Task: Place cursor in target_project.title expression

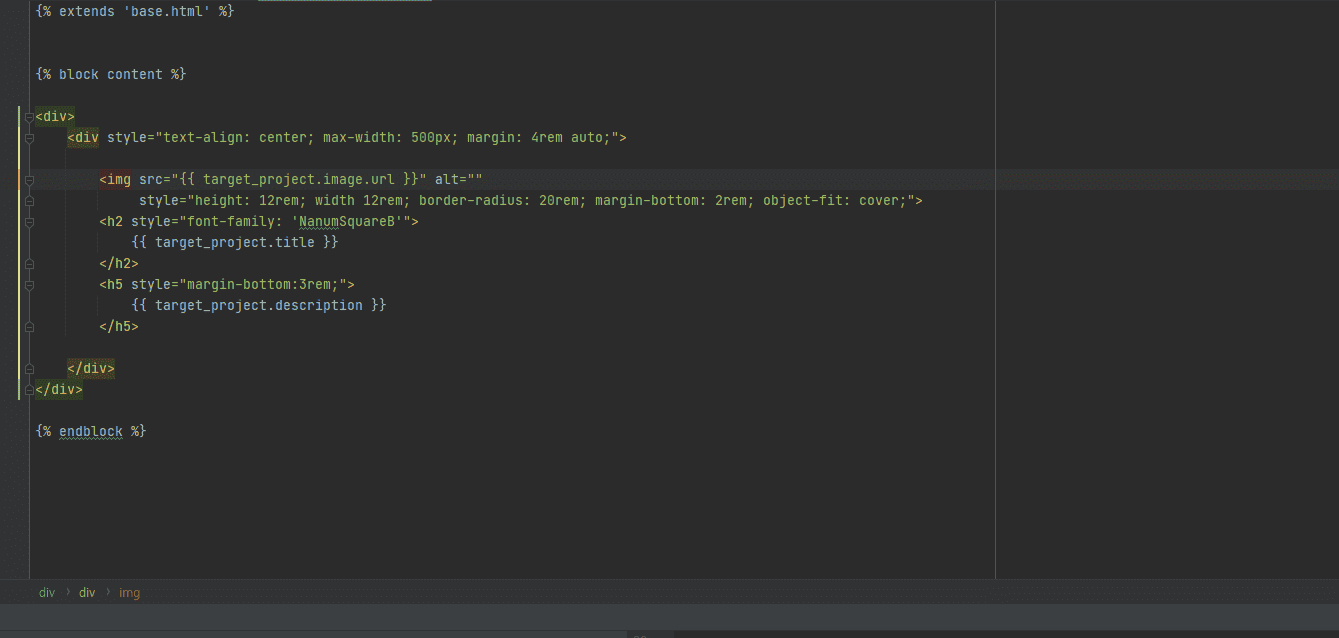Action: pyautogui.click(x=234, y=243)
